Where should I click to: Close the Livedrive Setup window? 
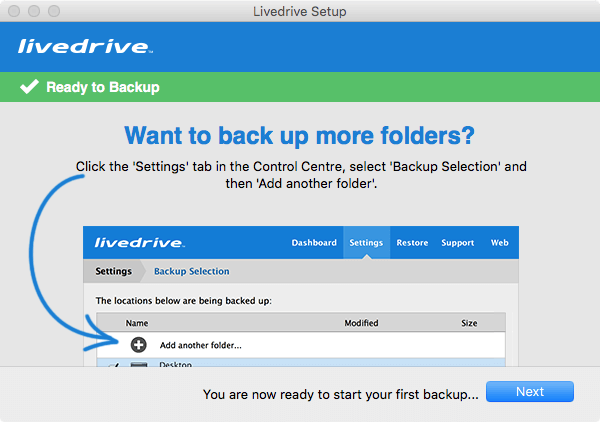[x=14, y=11]
